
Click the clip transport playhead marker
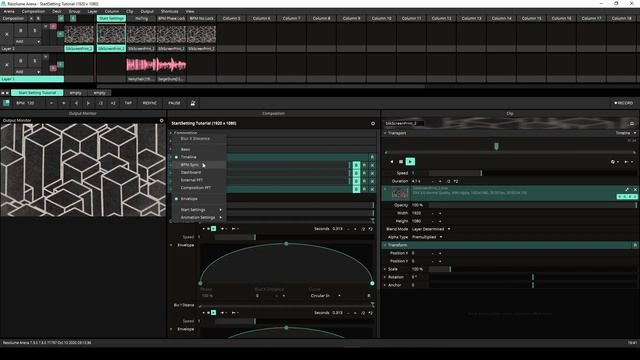pos(496,146)
